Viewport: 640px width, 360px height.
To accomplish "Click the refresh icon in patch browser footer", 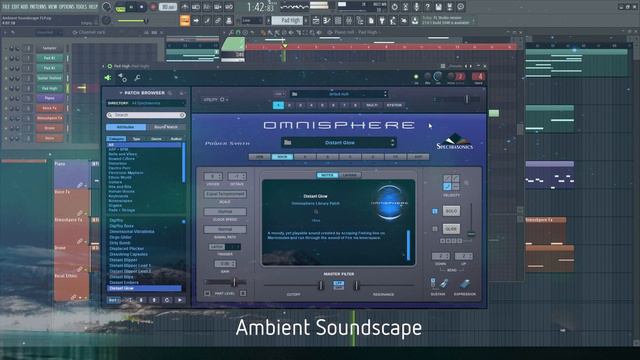I will click(x=167, y=300).
